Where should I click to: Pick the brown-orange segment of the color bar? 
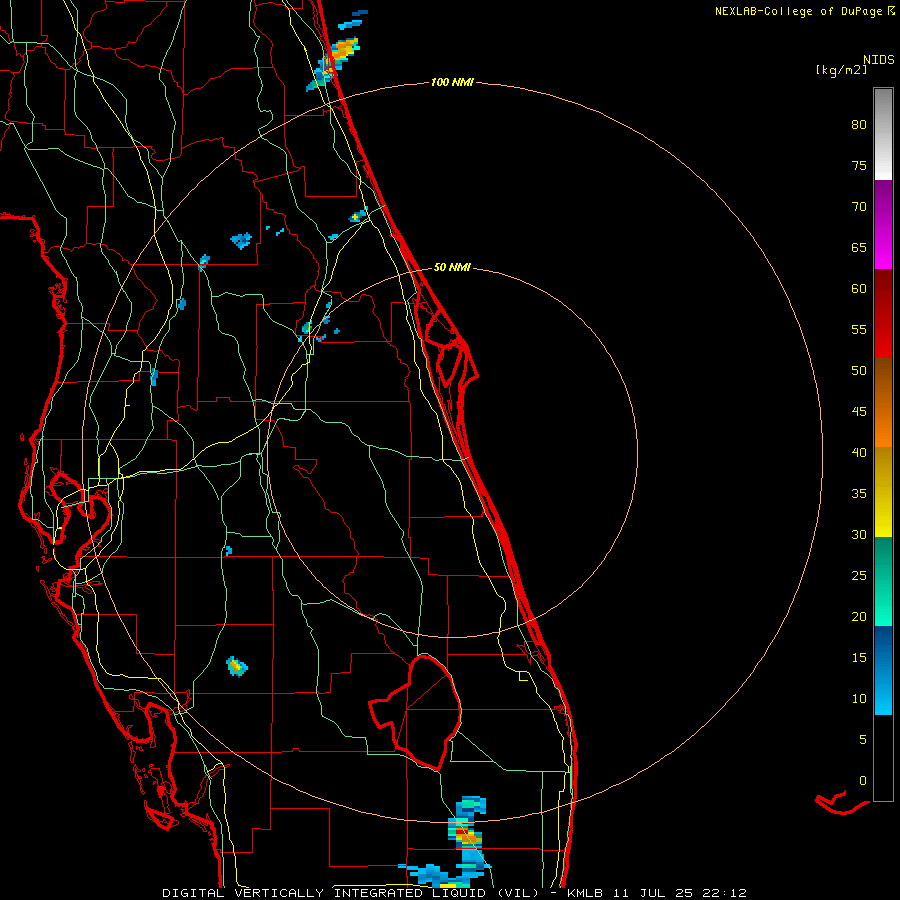883,402
